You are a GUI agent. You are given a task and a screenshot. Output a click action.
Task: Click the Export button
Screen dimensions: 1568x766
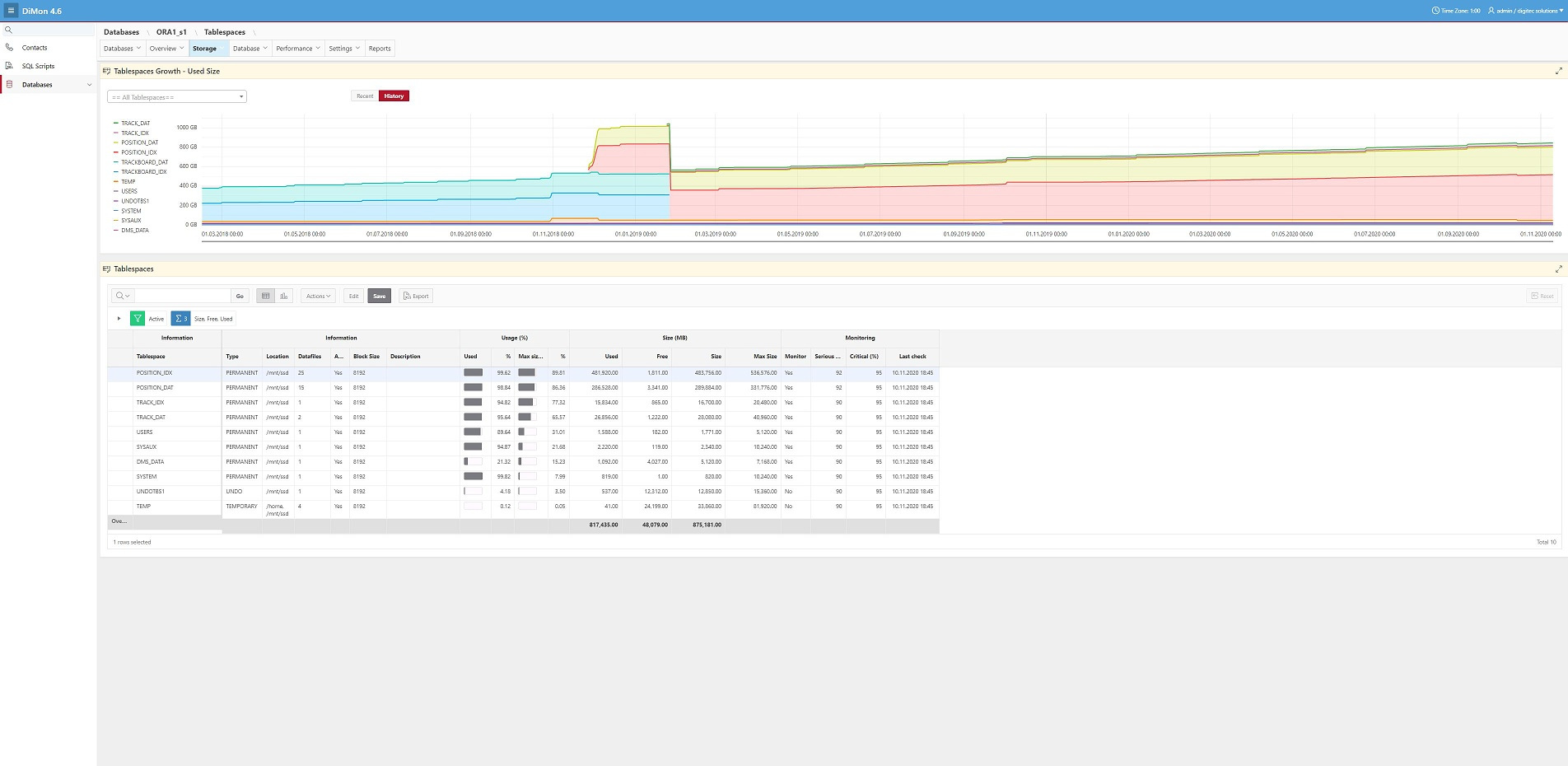coord(416,296)
